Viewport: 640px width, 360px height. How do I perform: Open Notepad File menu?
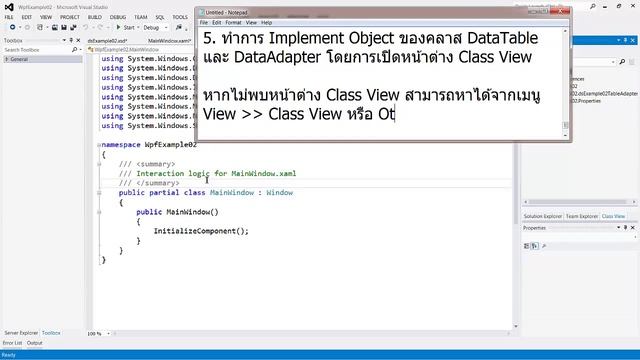(x=204, y=23)
